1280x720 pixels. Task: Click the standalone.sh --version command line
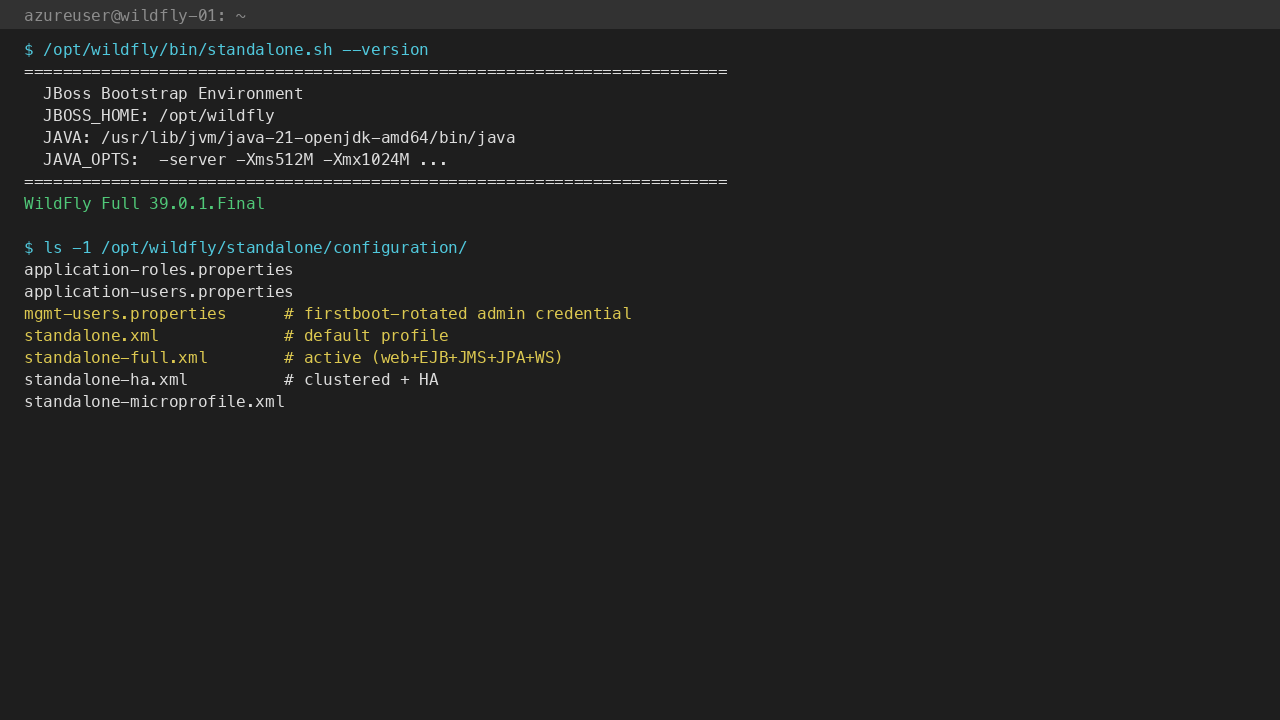coord(226,50)
